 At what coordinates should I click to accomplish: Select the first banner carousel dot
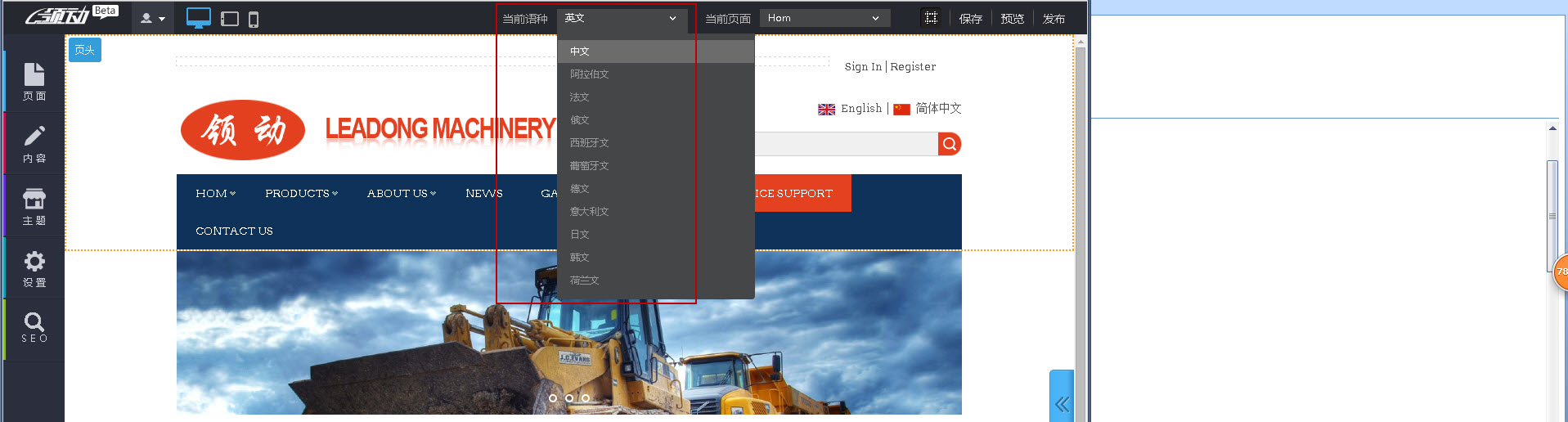(x=553, y=398)
